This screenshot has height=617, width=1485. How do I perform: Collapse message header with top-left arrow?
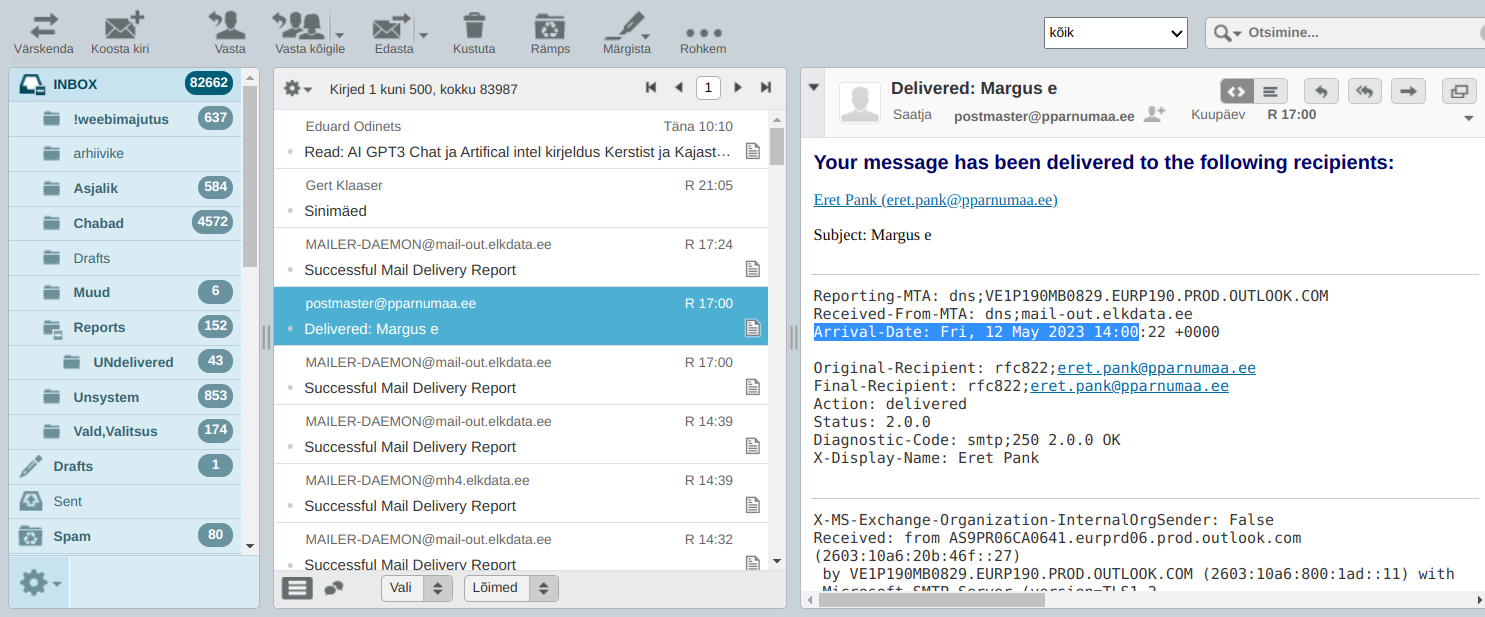(x=814, y=88)
